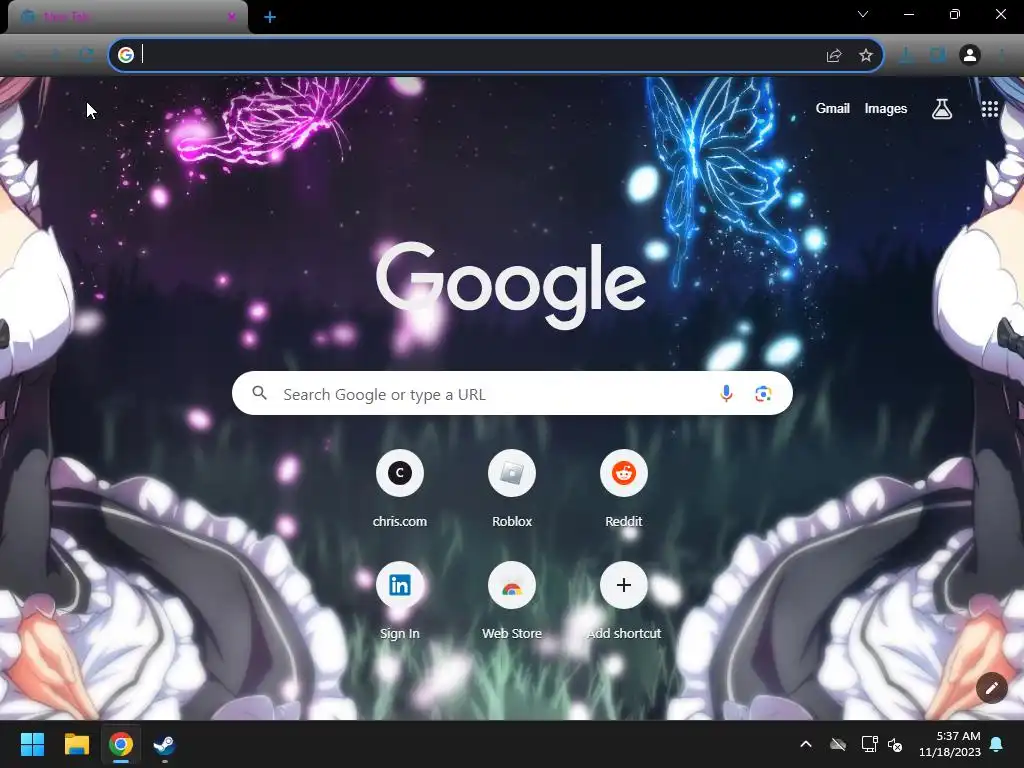This screenshot has width=1024, height=768.
Task: Open the Google apps grid
Action: pyautogui.click(x=989, y=109)
